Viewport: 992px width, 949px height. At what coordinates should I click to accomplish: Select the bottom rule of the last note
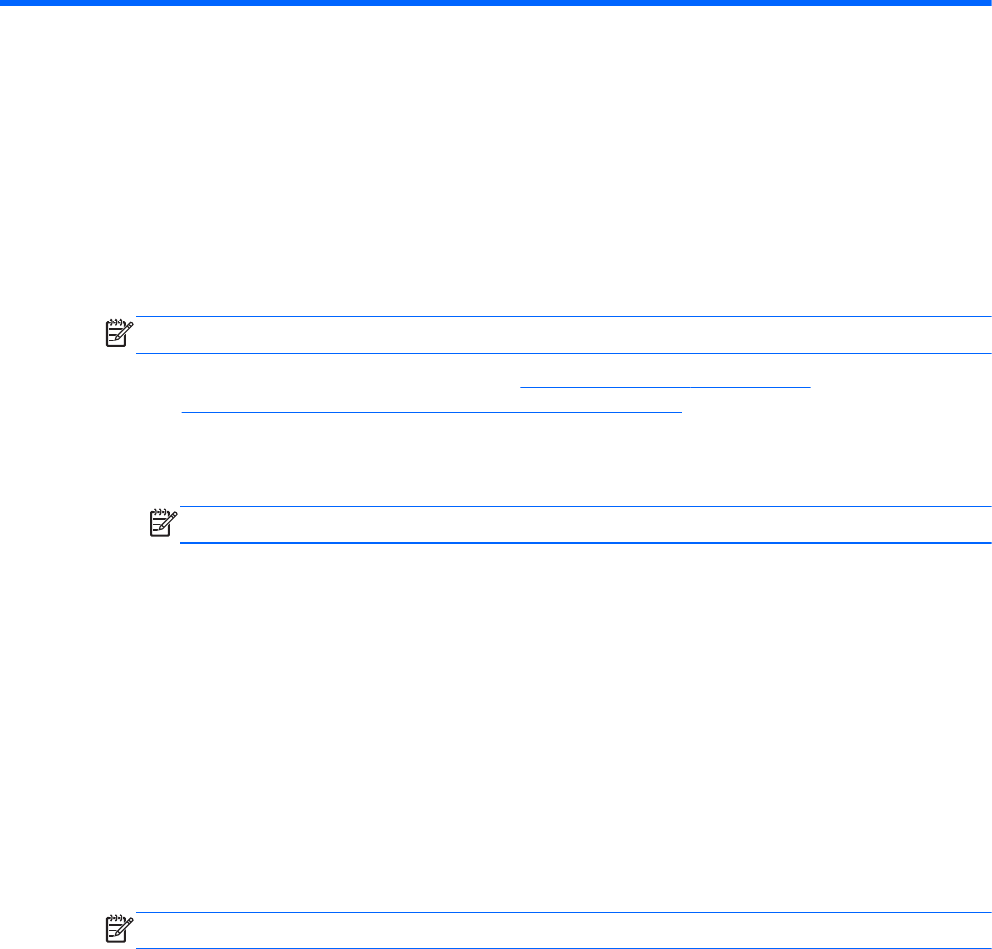[564, 948]
